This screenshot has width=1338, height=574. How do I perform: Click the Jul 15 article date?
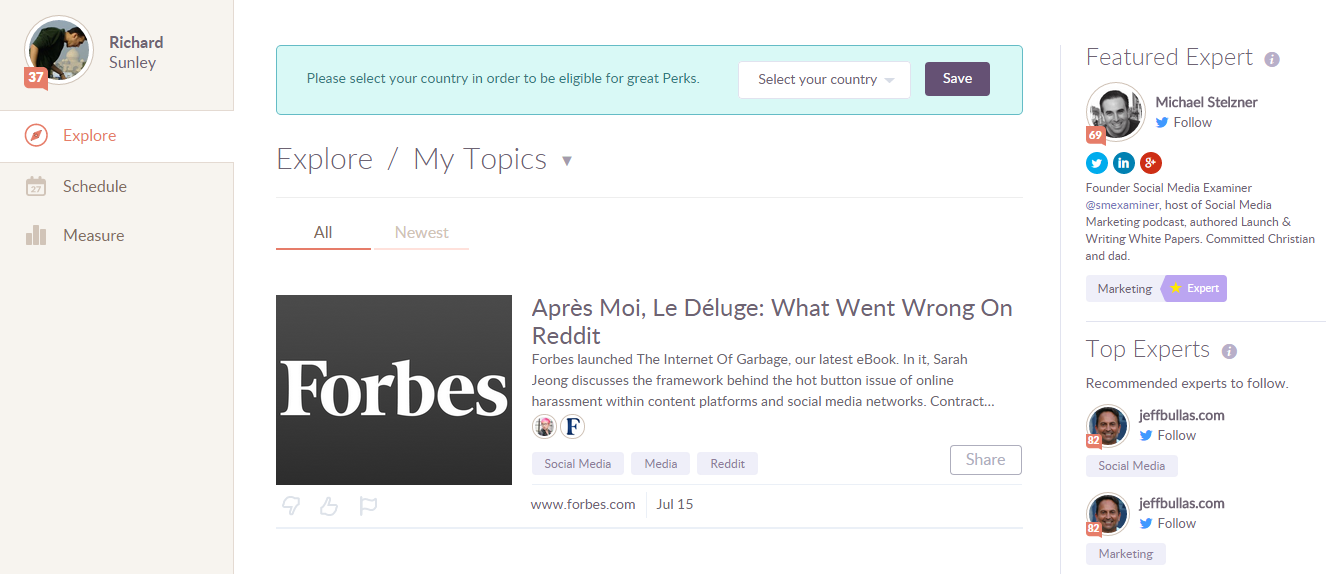point(675,504)
